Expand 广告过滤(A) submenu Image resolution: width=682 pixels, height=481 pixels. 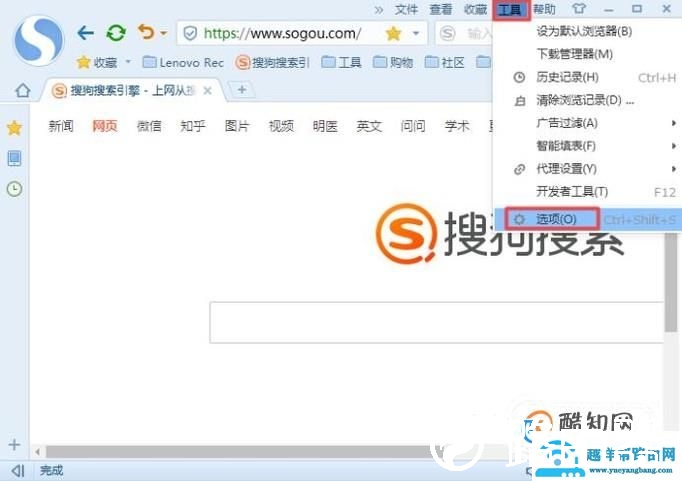[x=588, y=123]
